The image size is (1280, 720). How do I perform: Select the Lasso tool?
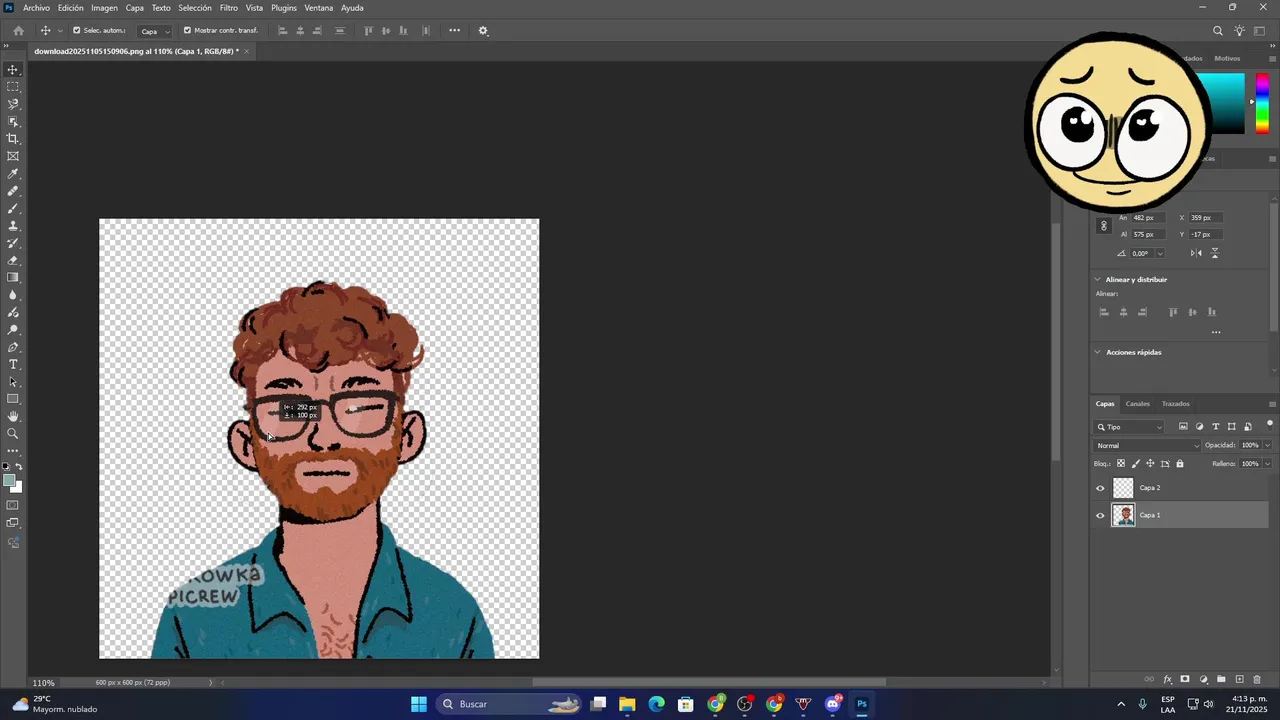click(x=13, y=104)
